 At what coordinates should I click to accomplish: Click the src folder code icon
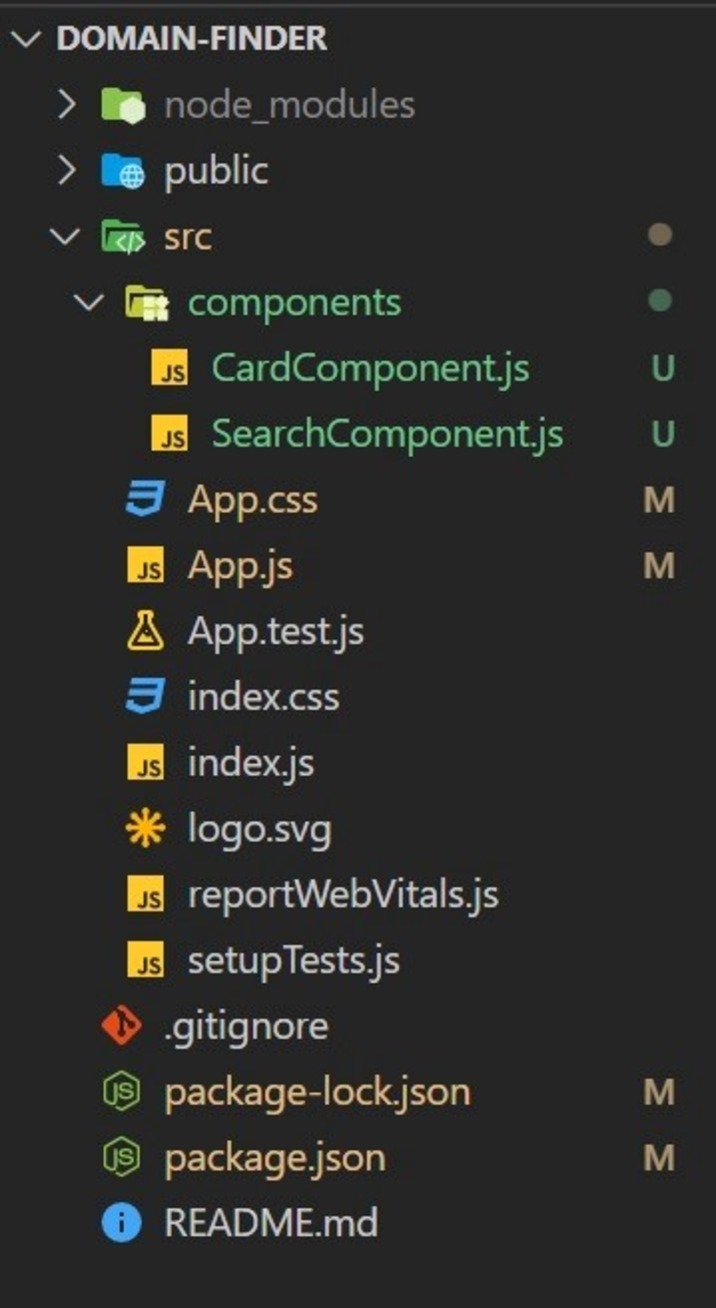tap(123, 237)
